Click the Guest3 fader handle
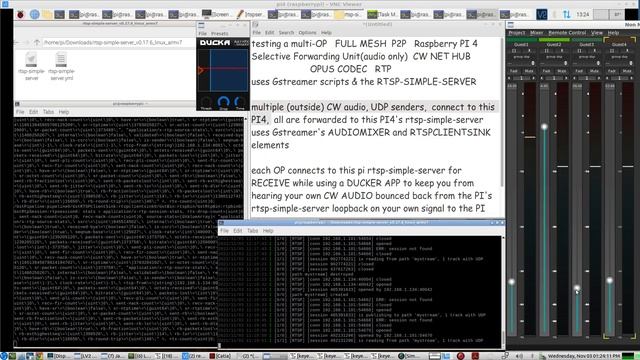The height and width of the screenshot is (360, 640). (x=577, y=288)
